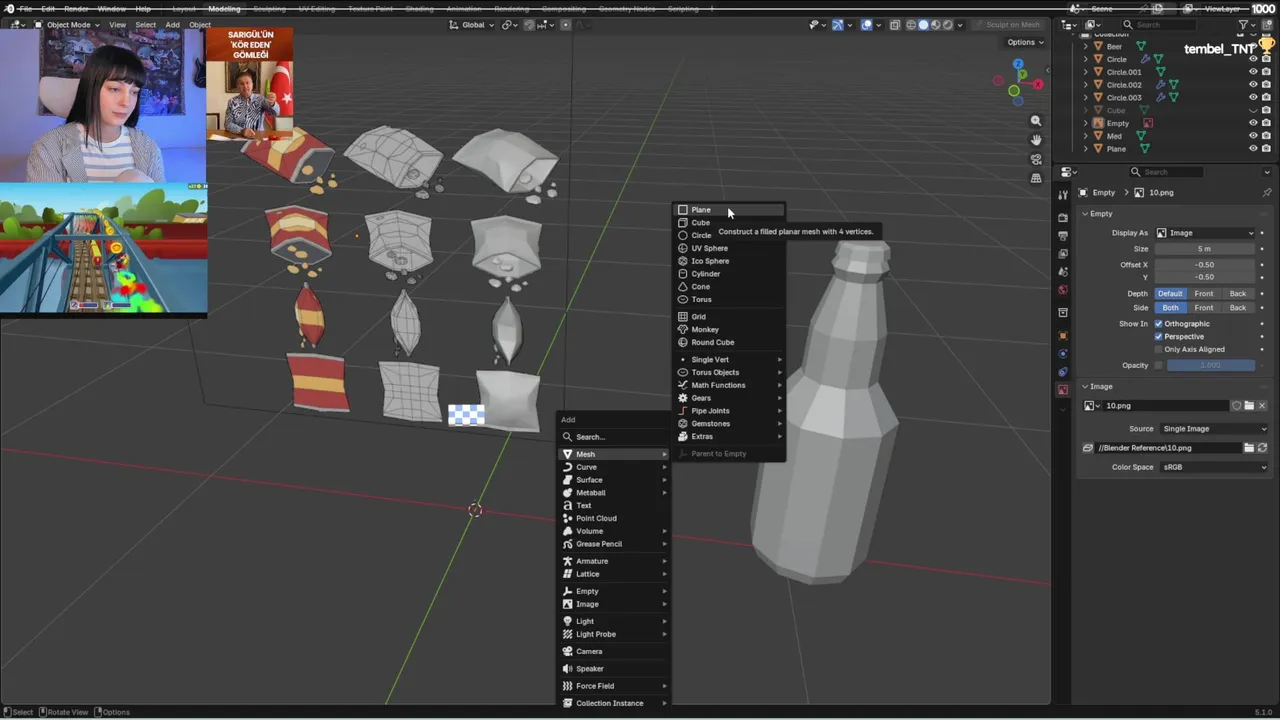1280x720 pixels.
Task: Click the Camera icon in Add menu
Action: coord(567,651)
